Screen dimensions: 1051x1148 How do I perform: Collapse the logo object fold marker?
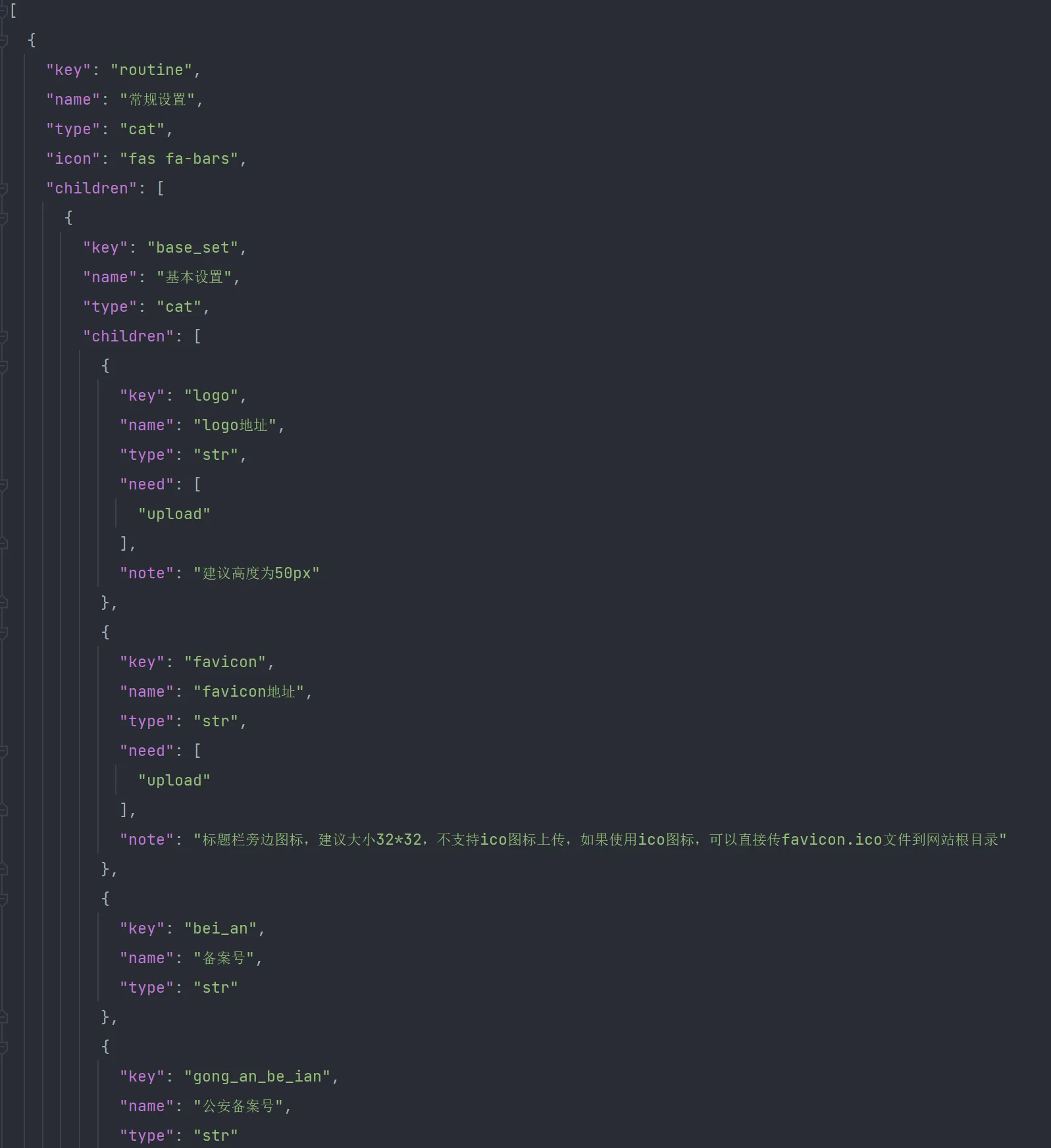pyautogui.click(x=3, y=366)
